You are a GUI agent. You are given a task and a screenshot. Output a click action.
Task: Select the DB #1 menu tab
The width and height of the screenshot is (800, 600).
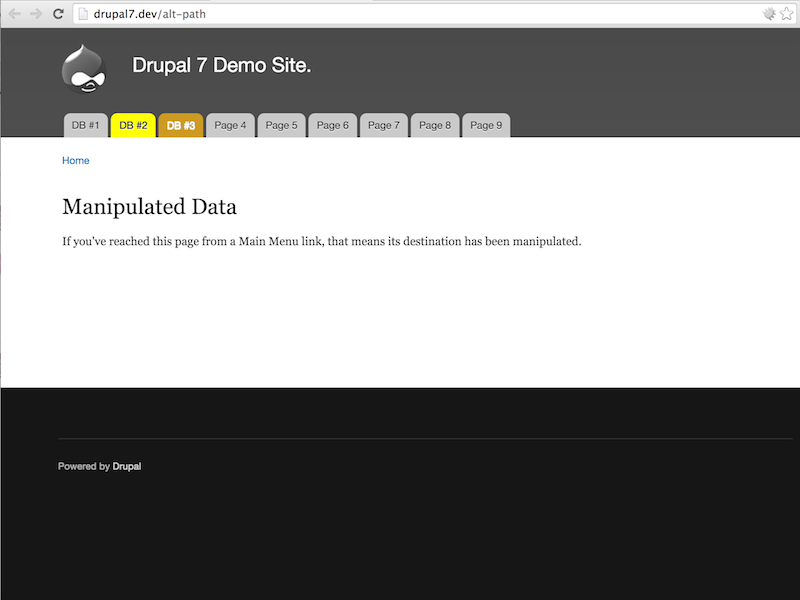click(x=84, y=125)
